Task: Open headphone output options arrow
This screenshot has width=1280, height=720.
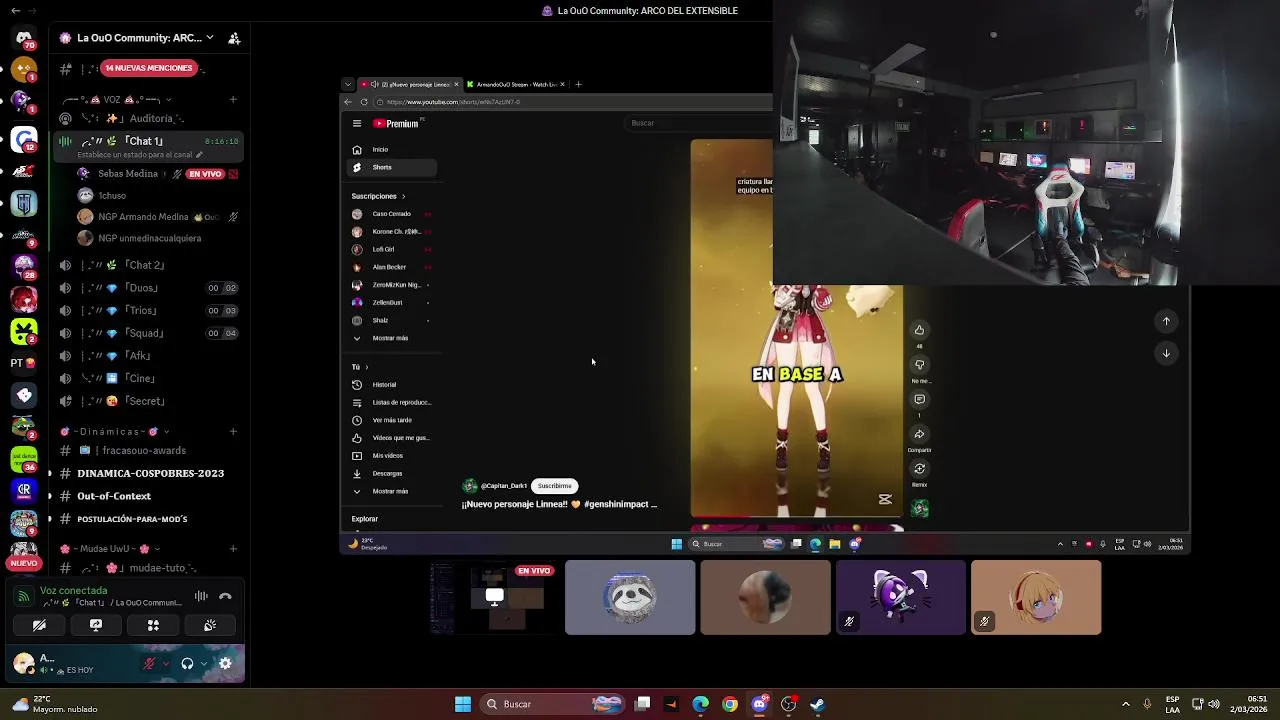Action: click(203, 663)
